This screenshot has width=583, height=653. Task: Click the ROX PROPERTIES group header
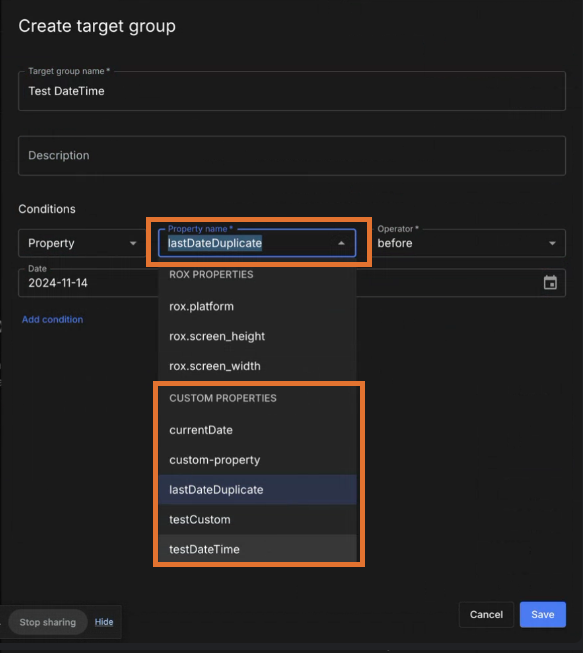(x=211, y=275)
